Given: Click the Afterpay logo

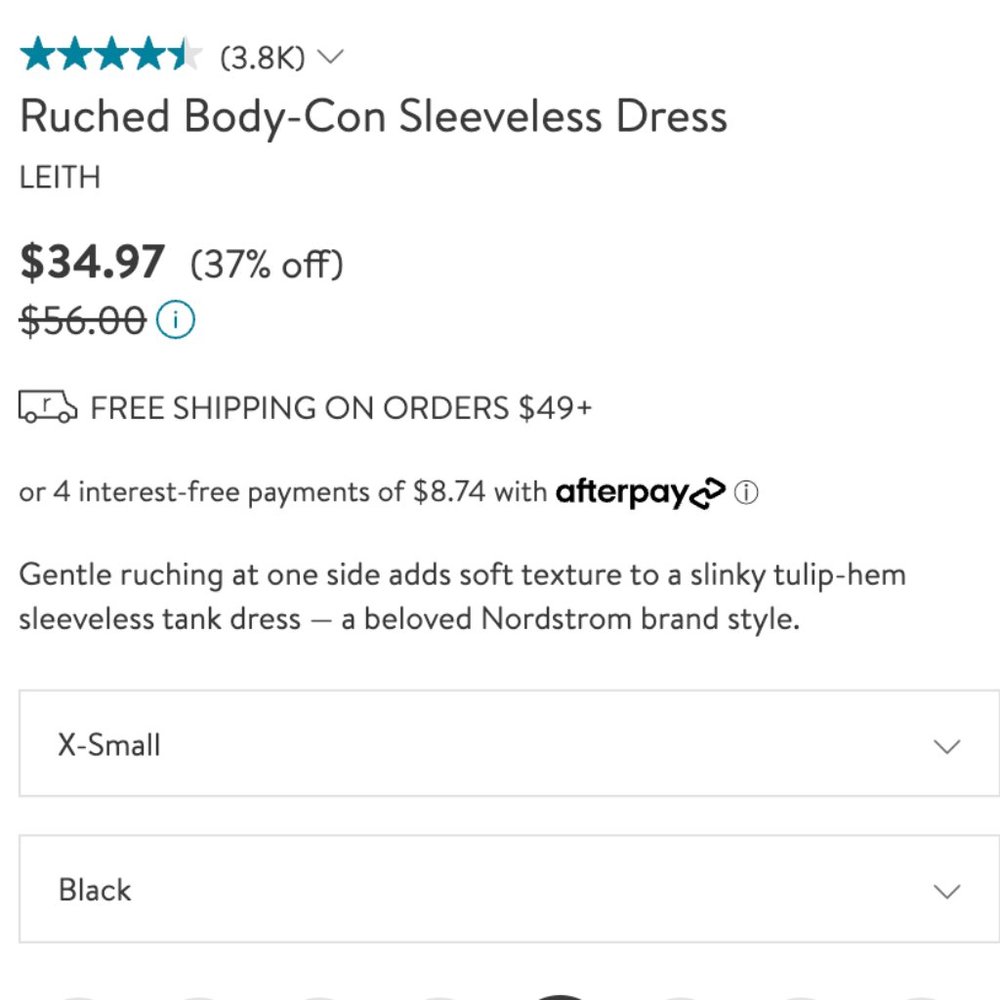Looking at the screenshot, I should [640, 492].
